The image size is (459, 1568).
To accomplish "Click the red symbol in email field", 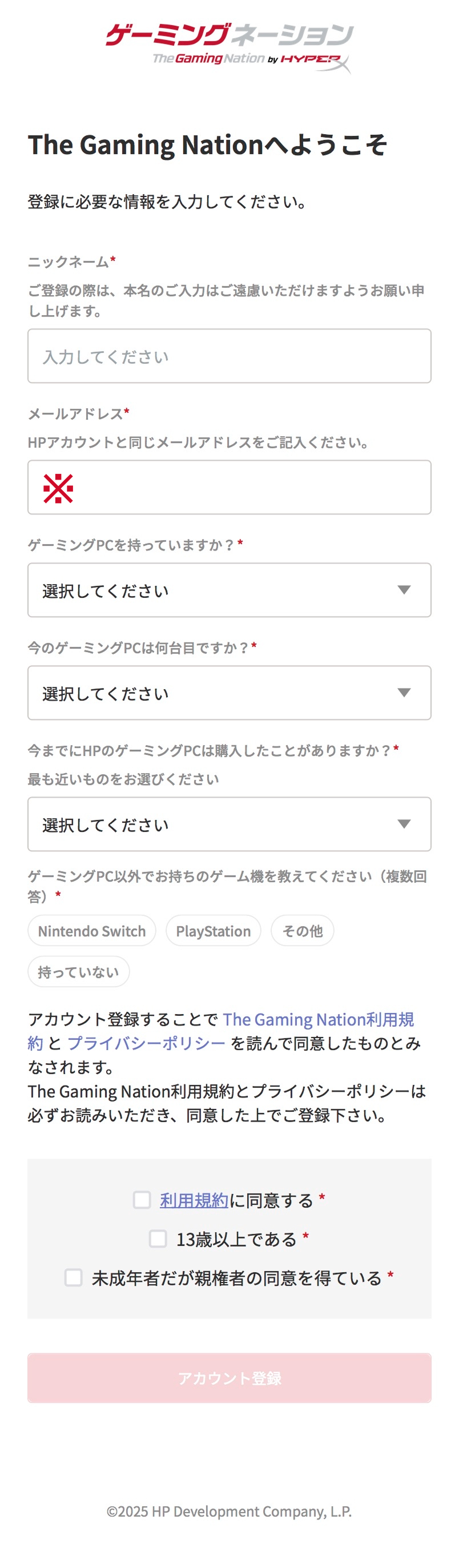I will point(58,488).
